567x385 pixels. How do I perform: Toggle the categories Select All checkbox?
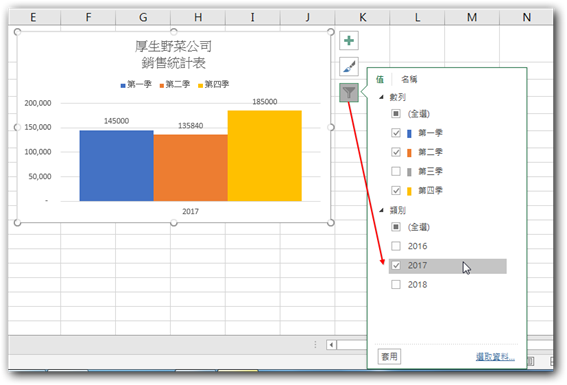pyautogui.click(x=396, y=227)
